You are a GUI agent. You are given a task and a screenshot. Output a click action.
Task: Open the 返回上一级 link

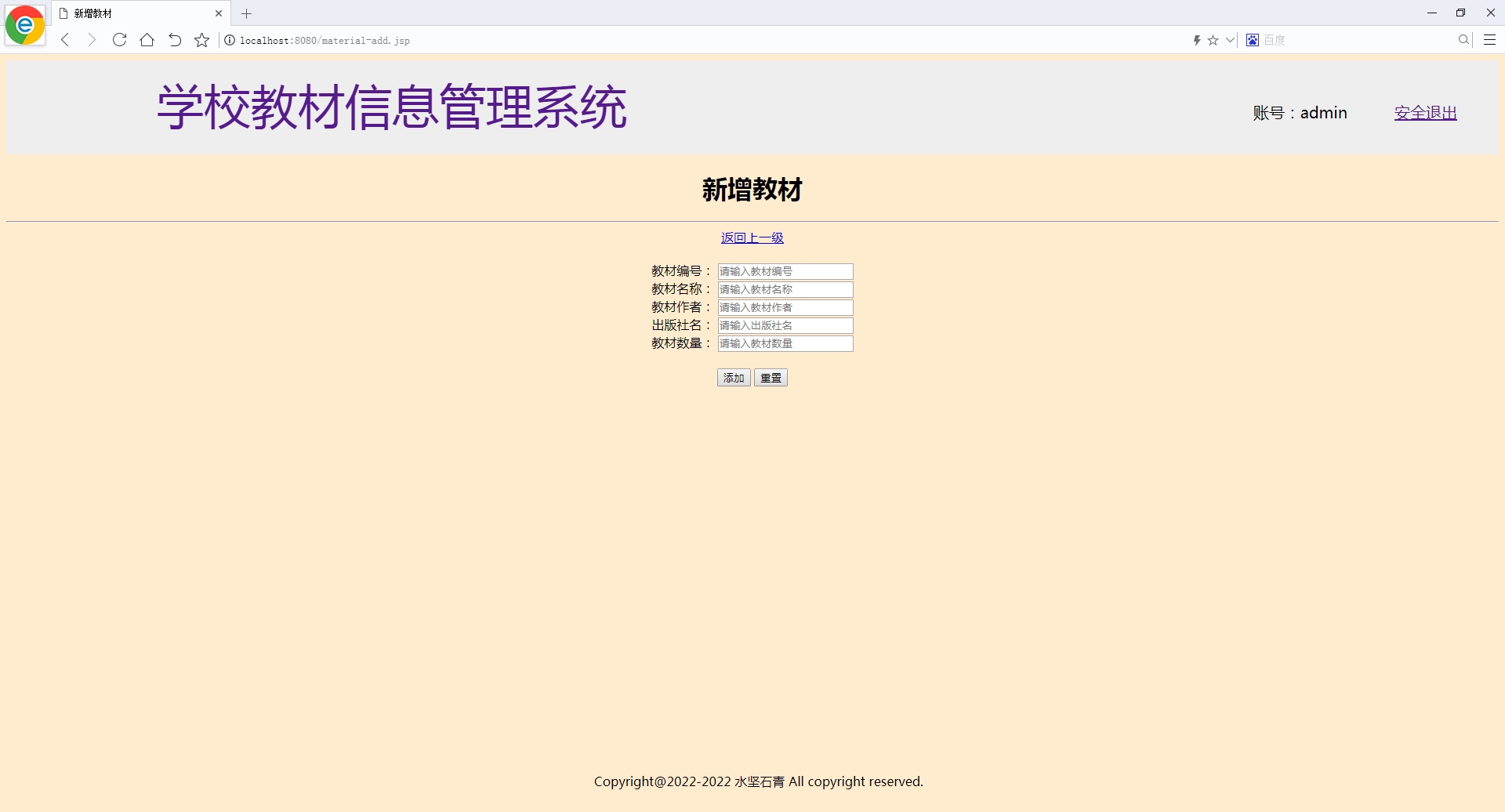(x=752, y=237)
